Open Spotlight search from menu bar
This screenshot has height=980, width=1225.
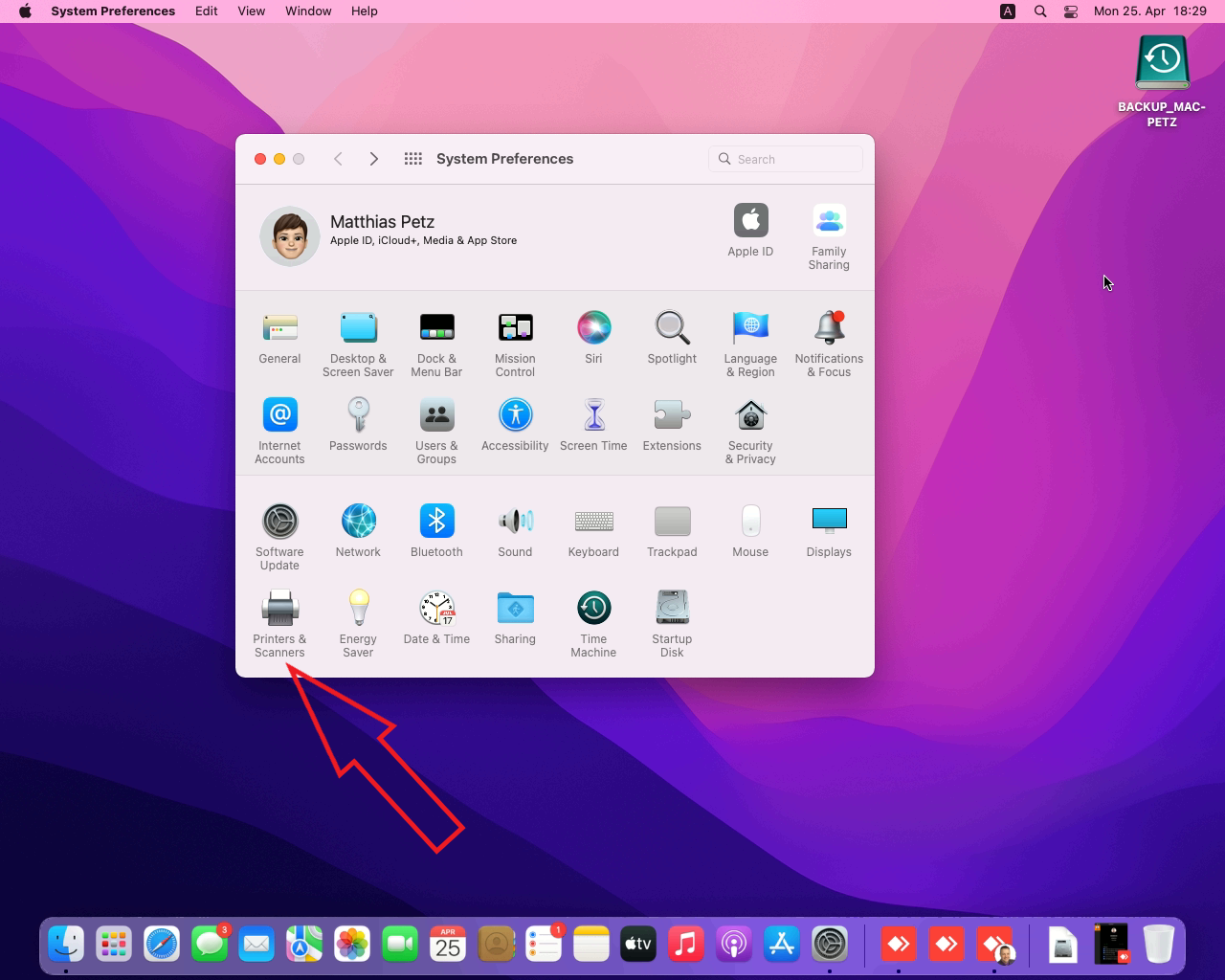pyautogui.click(x=1040, y=11)
